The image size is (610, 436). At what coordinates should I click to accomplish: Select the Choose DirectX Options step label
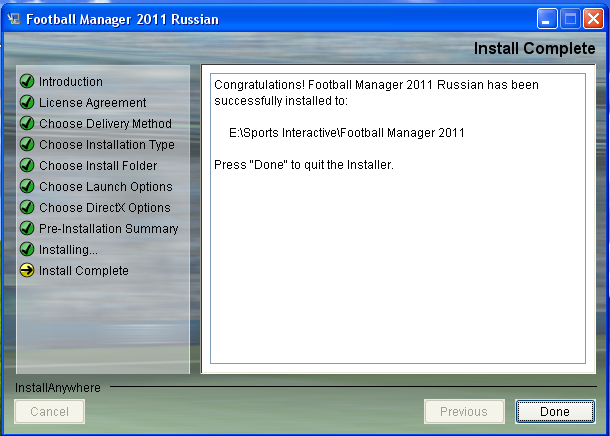click(x=105, y=208)
